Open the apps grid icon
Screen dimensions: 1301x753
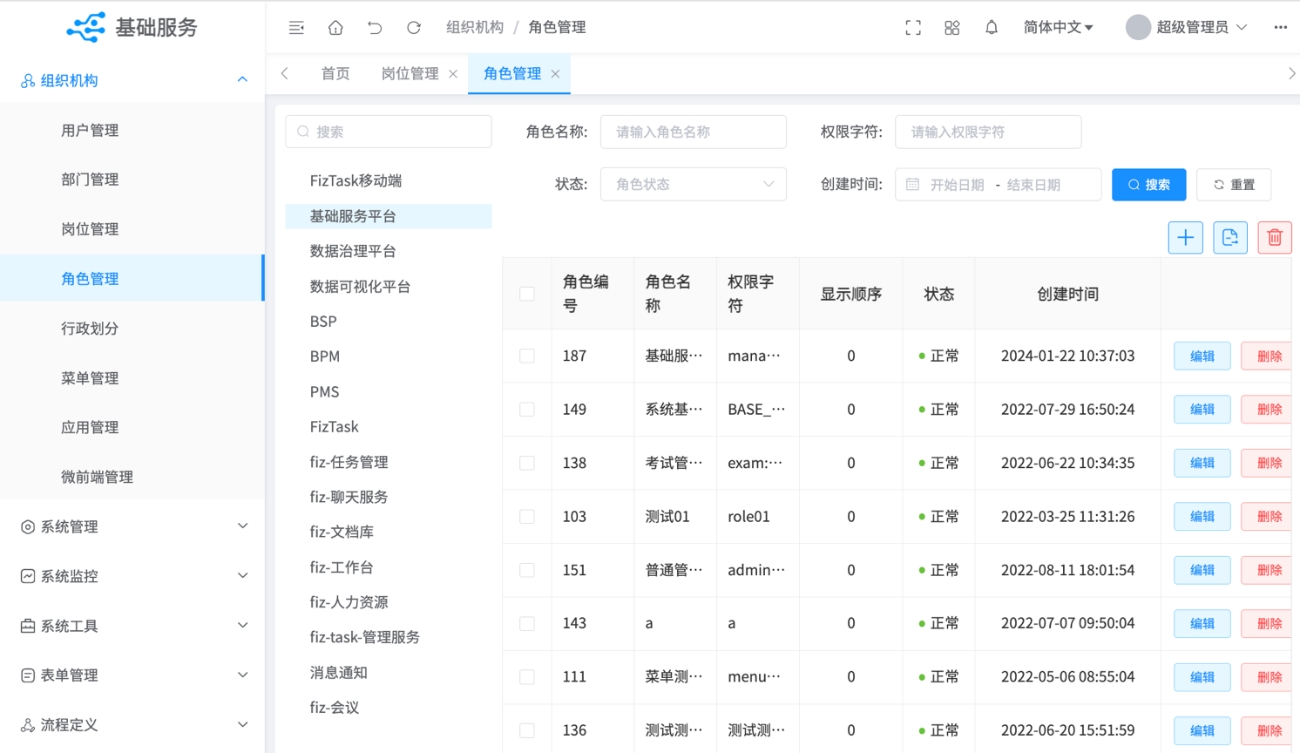coord(952,28)
